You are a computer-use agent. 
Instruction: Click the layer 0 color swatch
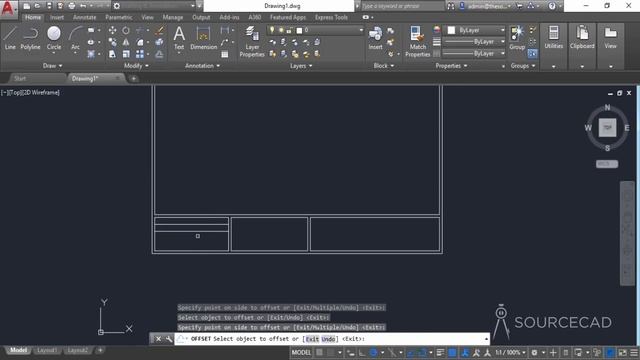299,31
